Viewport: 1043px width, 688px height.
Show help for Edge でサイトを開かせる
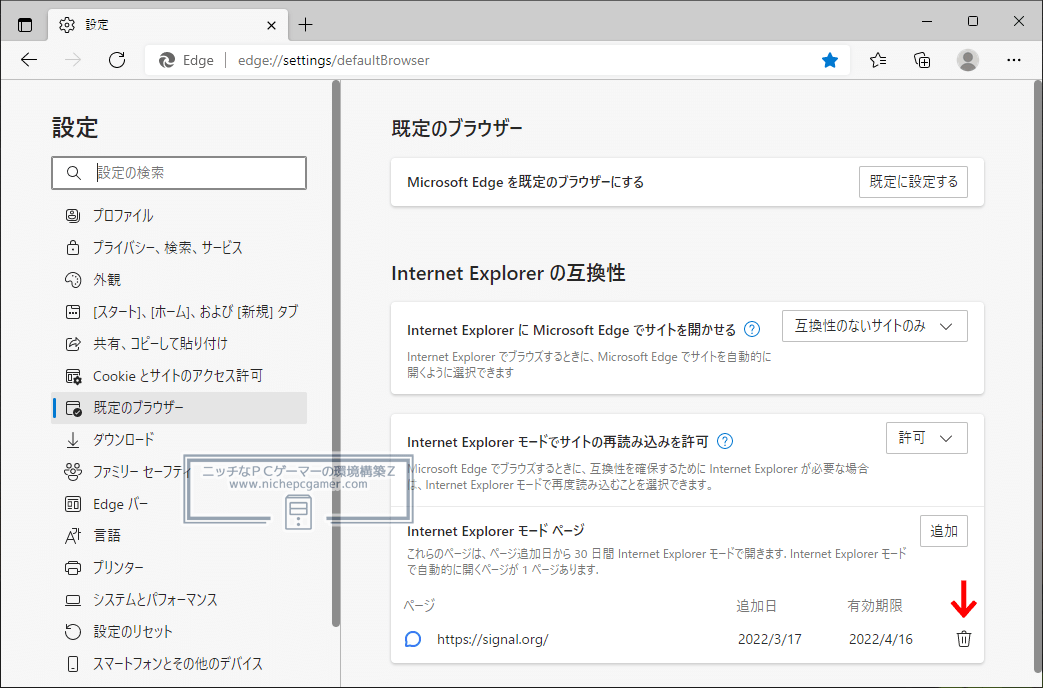tap(752, 329)
